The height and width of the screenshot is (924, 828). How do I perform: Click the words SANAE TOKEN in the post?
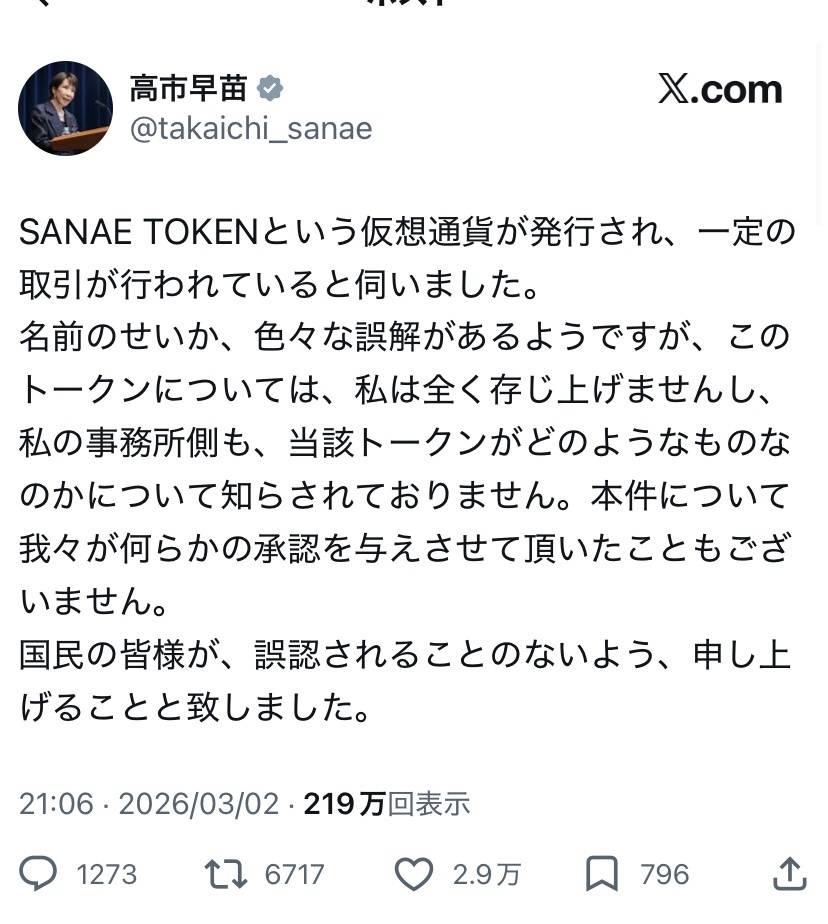[139, 233]
